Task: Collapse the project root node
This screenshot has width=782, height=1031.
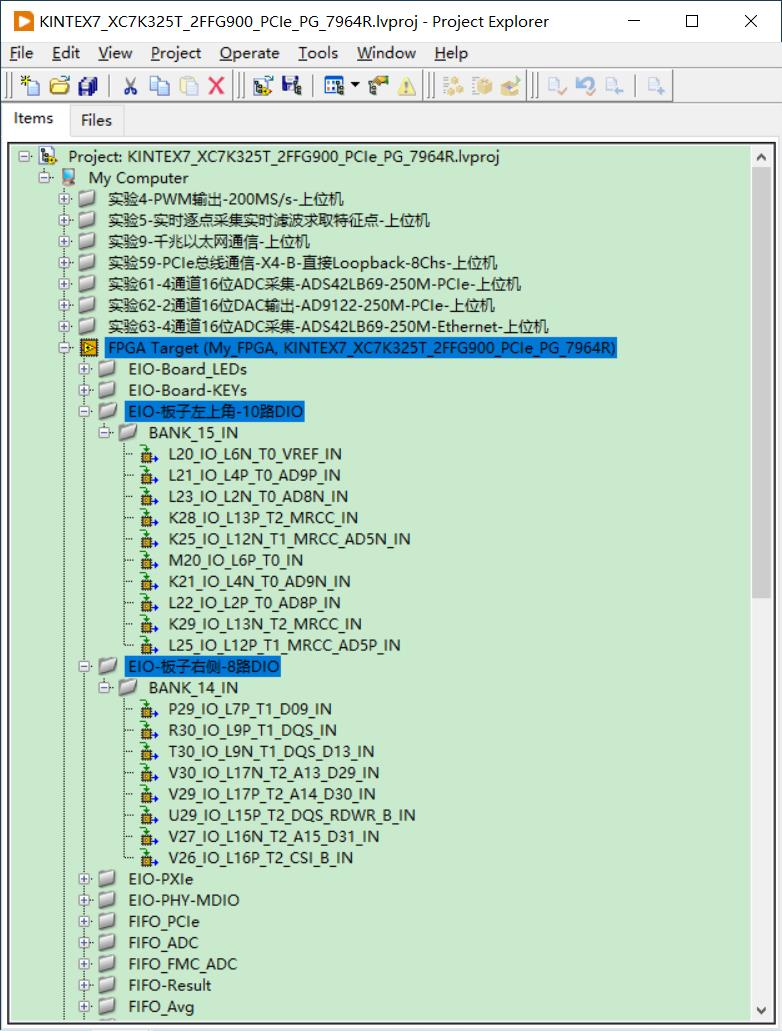Action: [24, 156]
